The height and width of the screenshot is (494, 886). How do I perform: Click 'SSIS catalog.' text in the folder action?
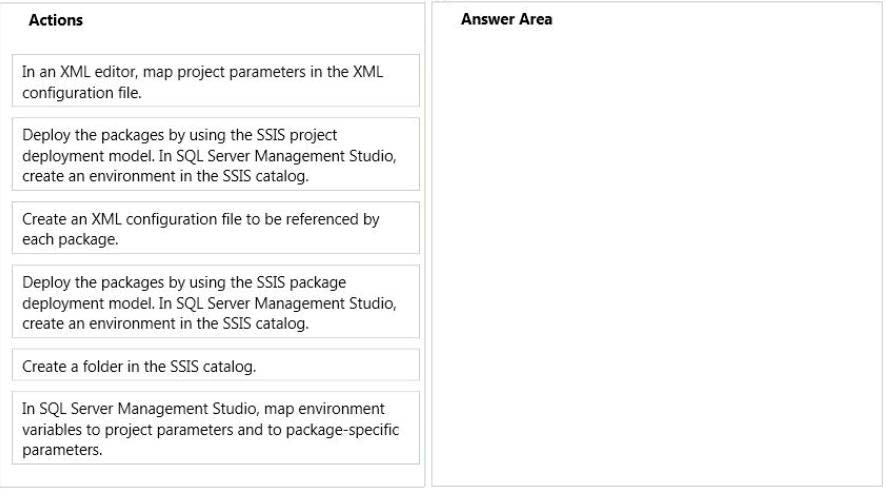coord(213,366)
